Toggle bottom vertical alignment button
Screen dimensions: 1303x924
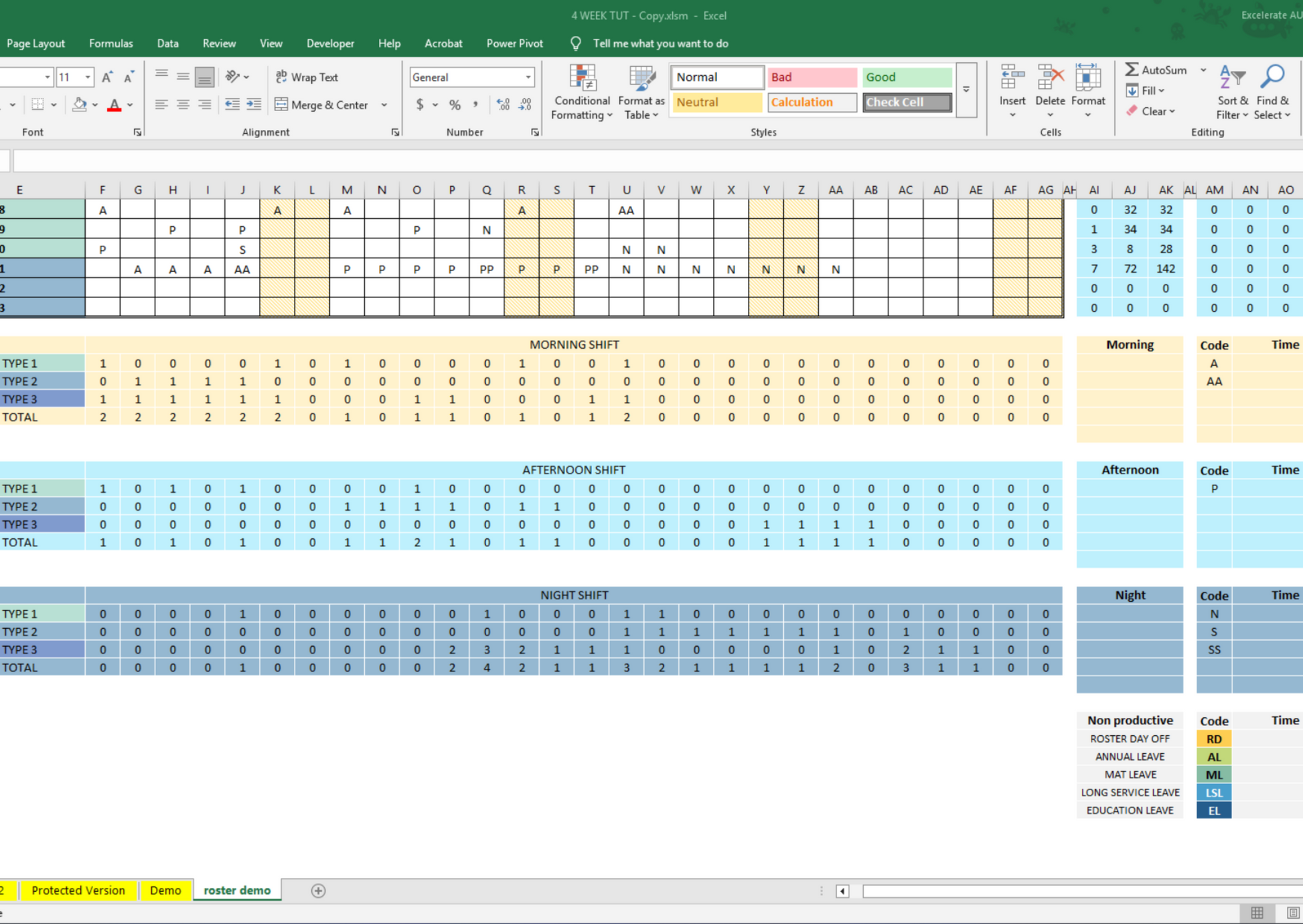click(204, 77)
